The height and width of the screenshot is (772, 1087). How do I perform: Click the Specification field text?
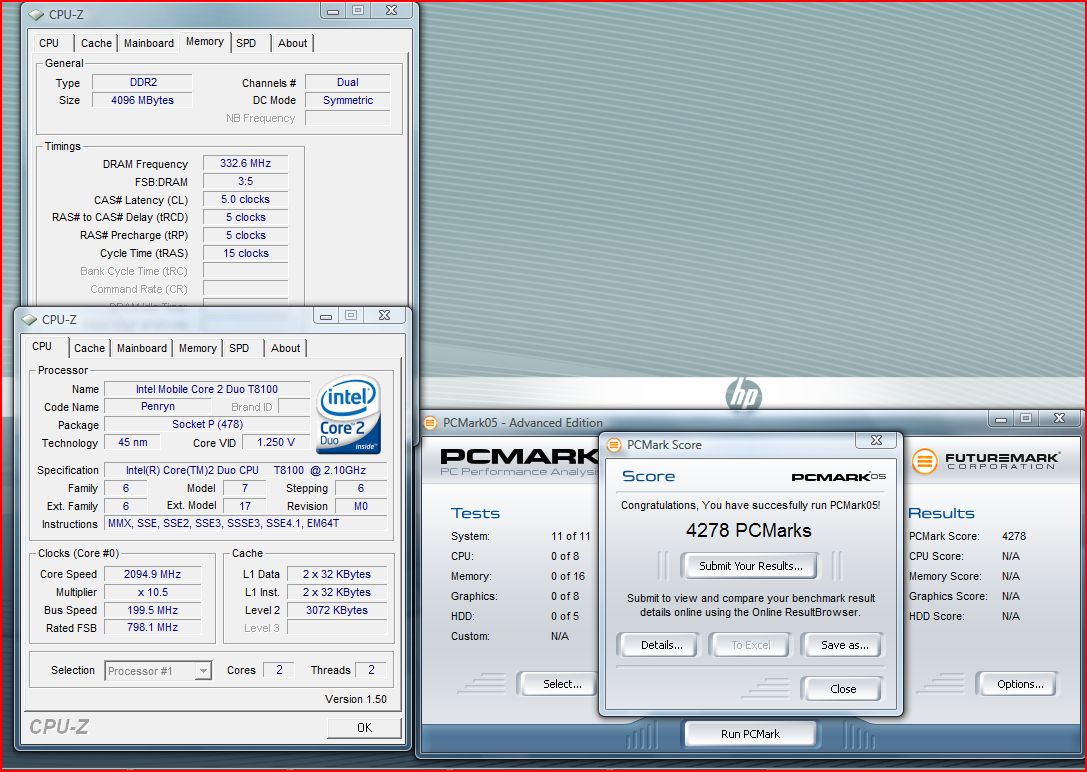245,471
